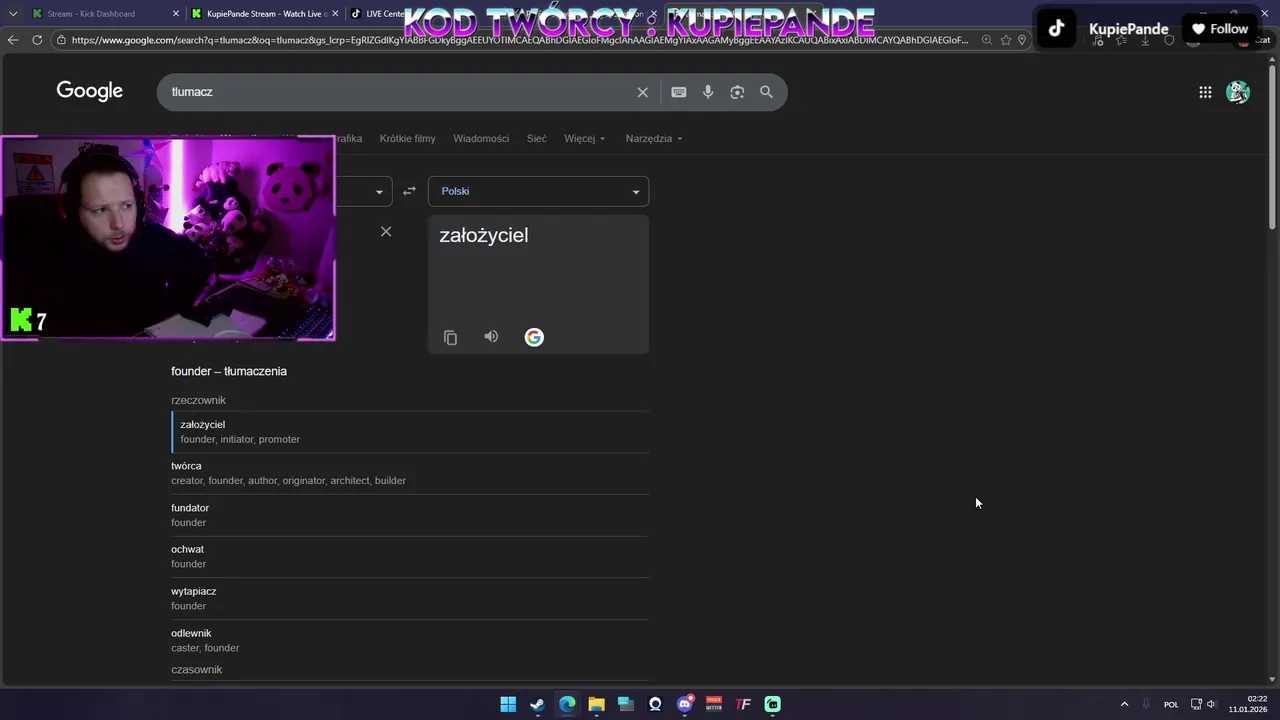
Task: Clear the translation source text
Action: point(386,232)
